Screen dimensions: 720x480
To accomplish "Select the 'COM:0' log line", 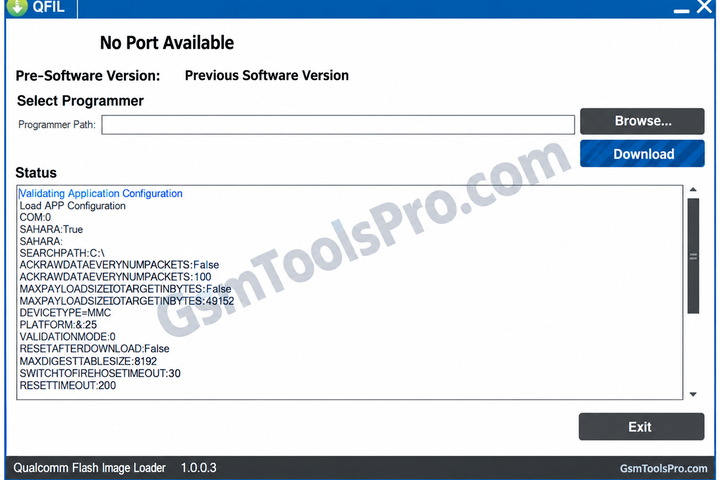I will pos(35,217).
